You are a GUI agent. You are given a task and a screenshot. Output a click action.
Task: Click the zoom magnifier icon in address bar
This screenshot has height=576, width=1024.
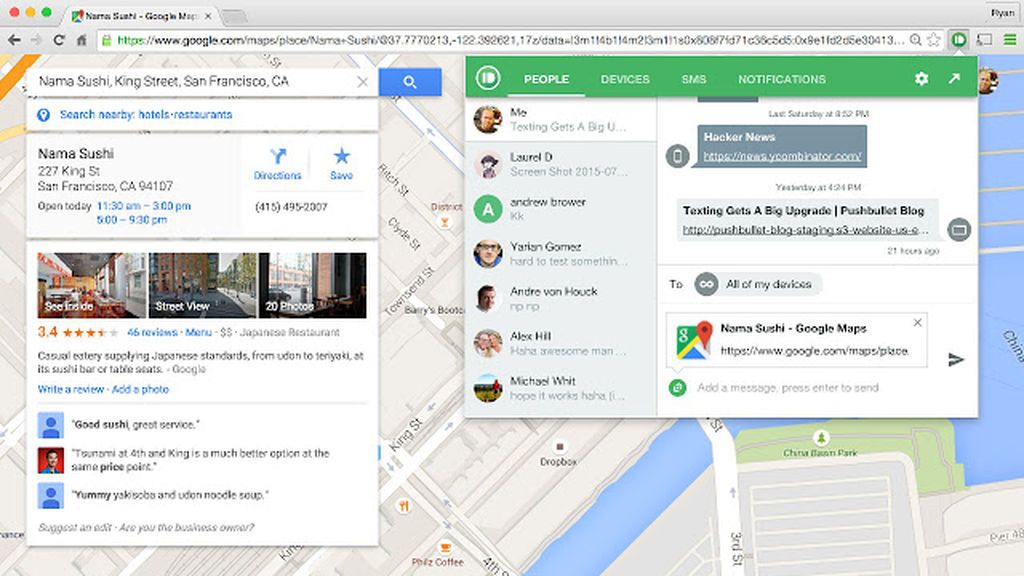[916, 40]
